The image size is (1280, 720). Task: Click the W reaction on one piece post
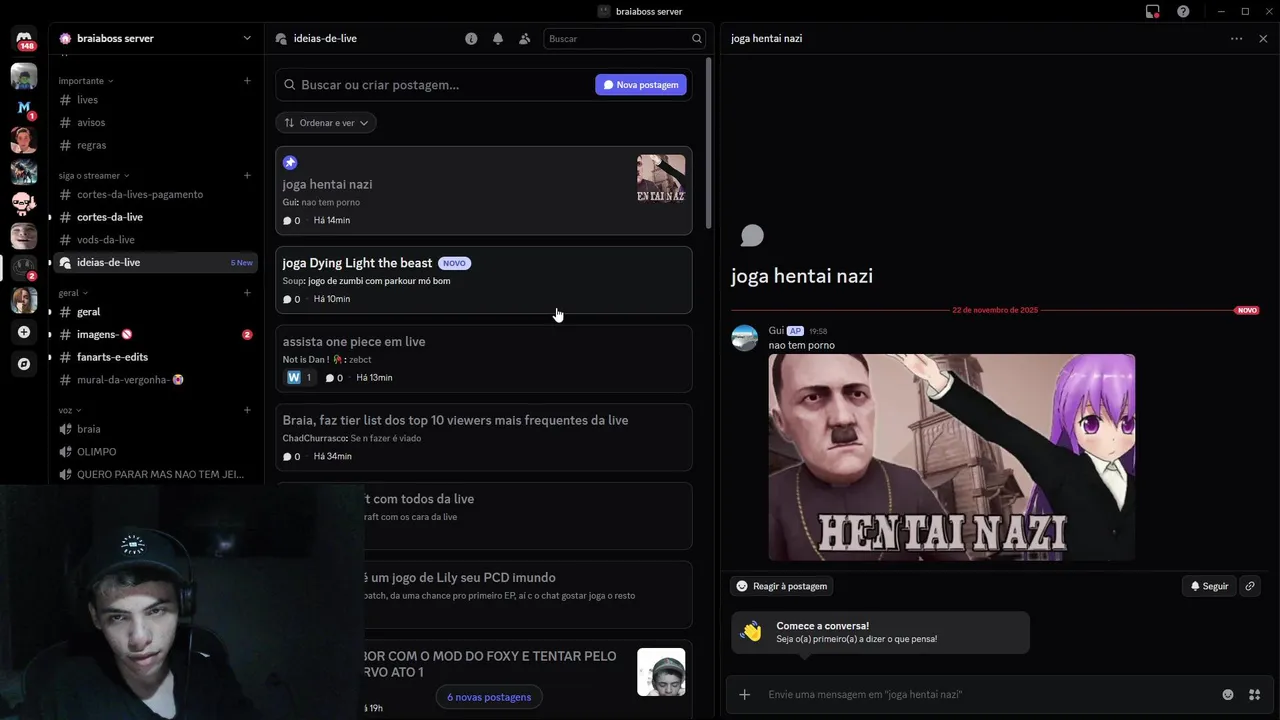(x=300, y=377)
